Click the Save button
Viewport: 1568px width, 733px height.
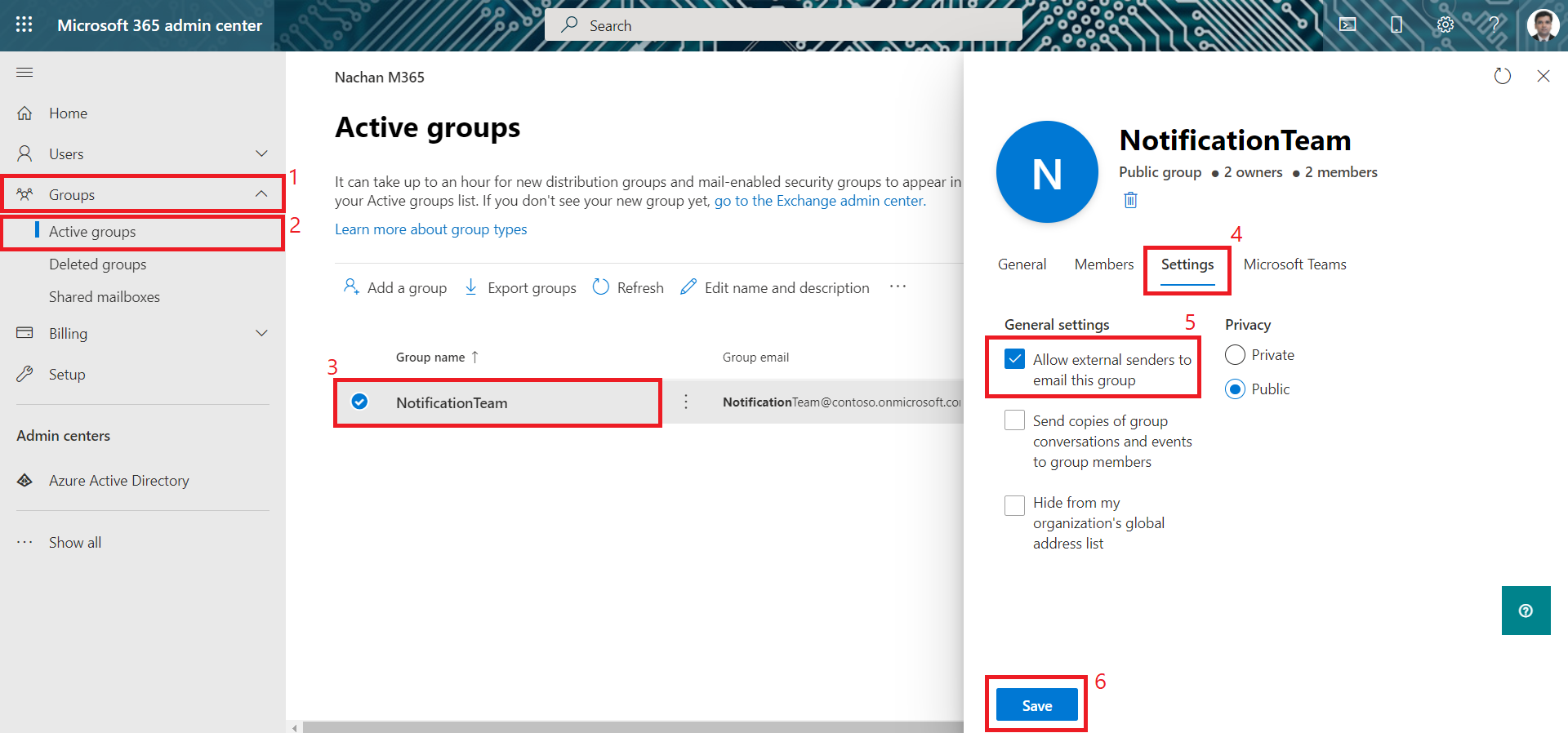(1036, 705)
